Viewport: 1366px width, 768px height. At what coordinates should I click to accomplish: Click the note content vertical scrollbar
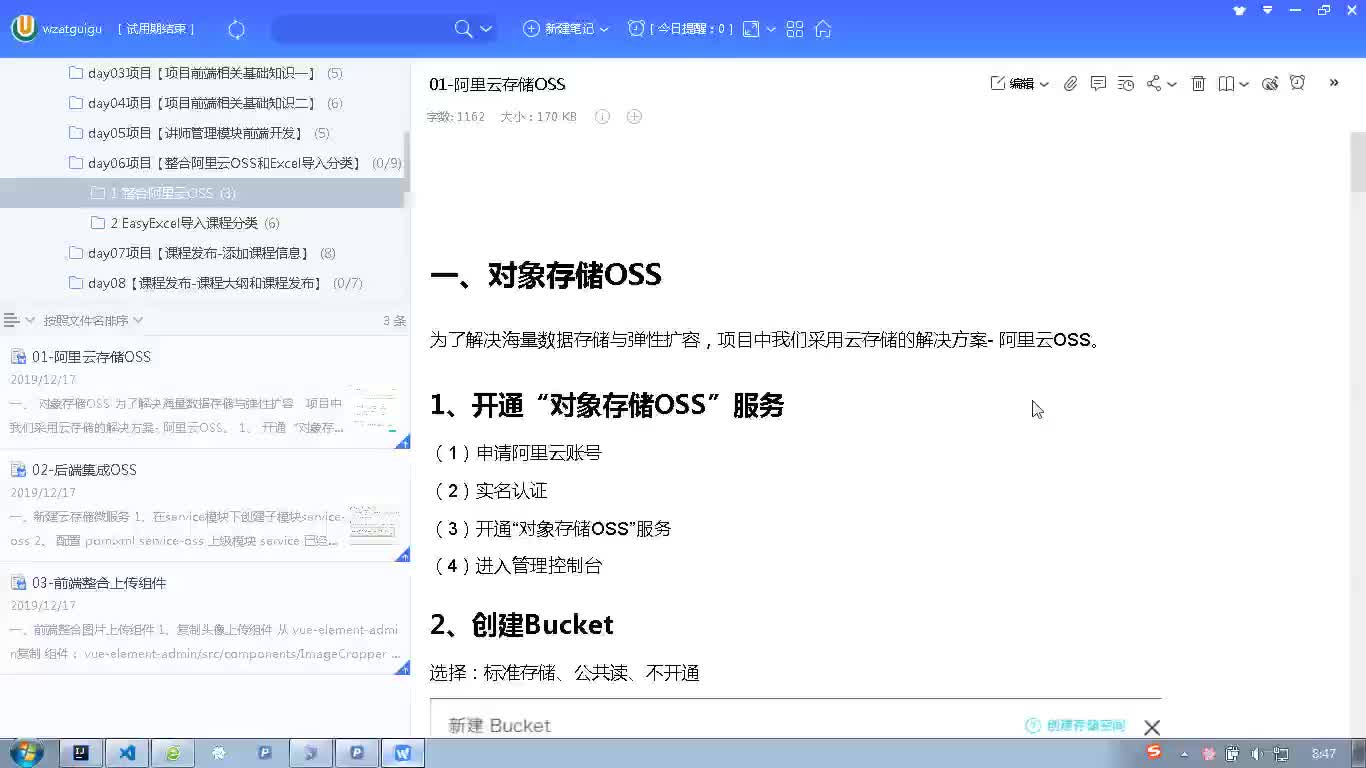[1358, 161]
